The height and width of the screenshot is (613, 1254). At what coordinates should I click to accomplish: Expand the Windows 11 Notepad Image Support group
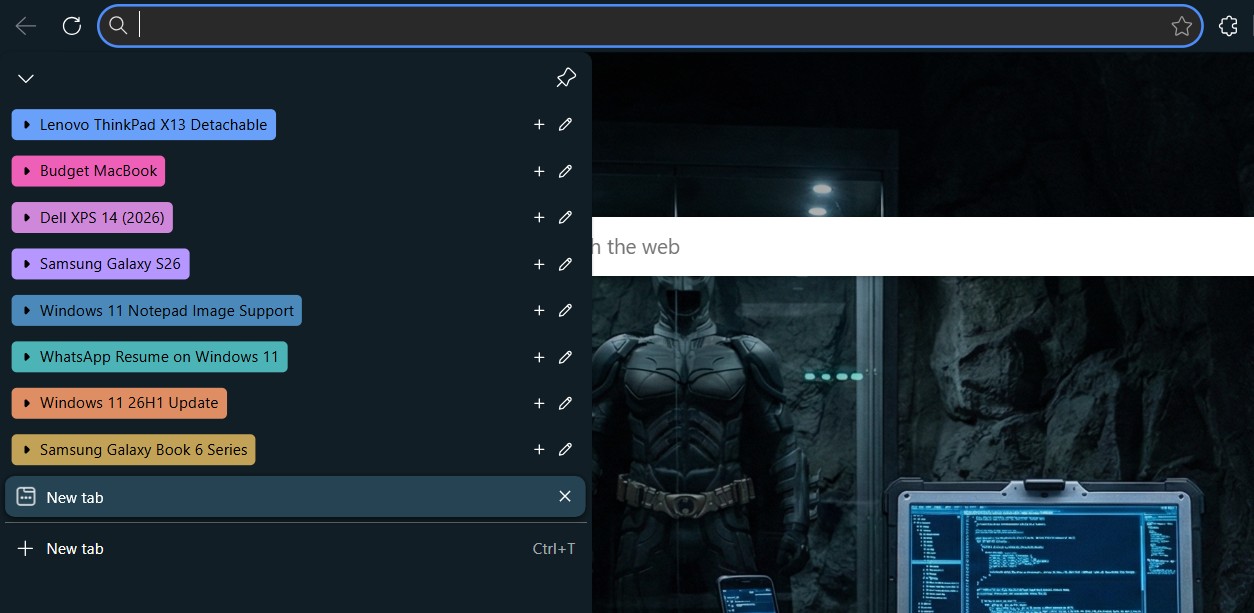point(156,310)
